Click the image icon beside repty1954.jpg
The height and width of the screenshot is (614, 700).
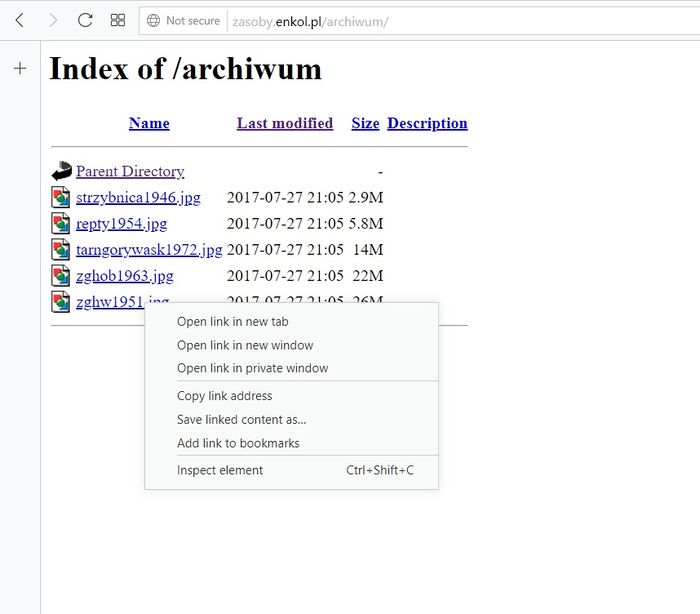62,223
